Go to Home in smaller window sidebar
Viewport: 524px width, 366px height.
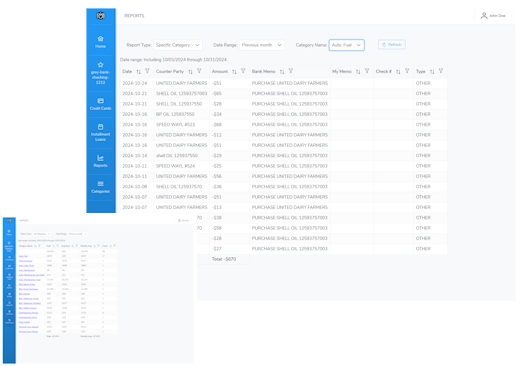coord(9,232)
